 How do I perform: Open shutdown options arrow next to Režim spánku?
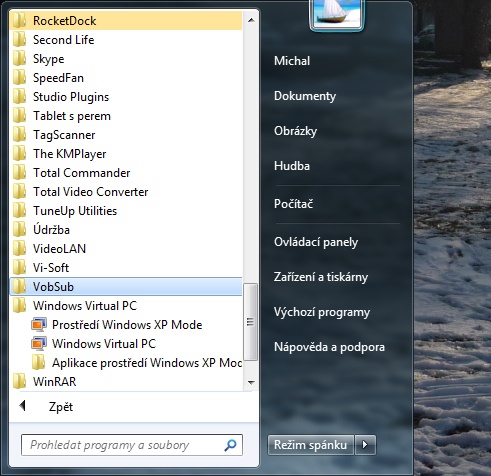365,445
